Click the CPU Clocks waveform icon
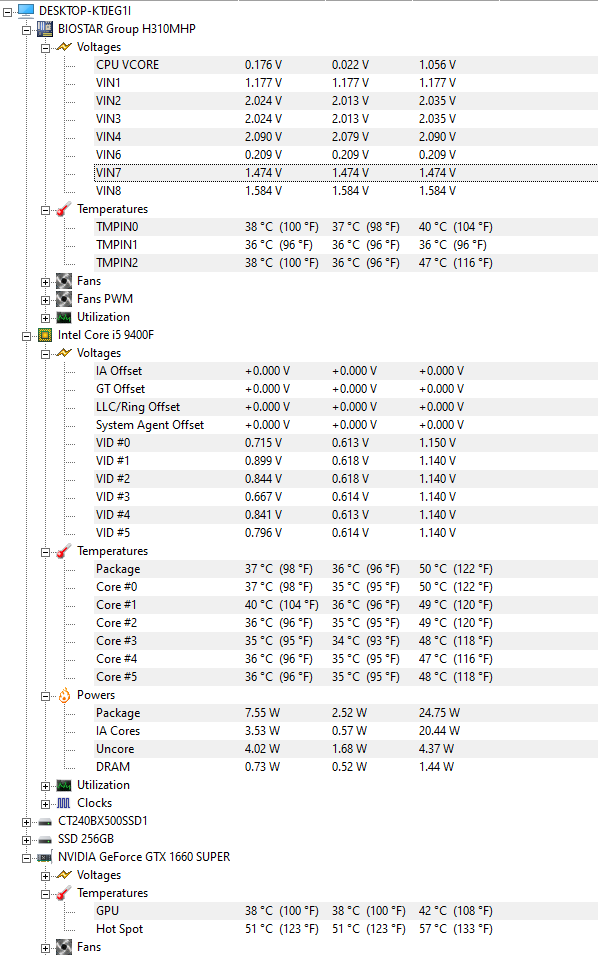Viewport: 598px width, 956px height. [63, 803]
